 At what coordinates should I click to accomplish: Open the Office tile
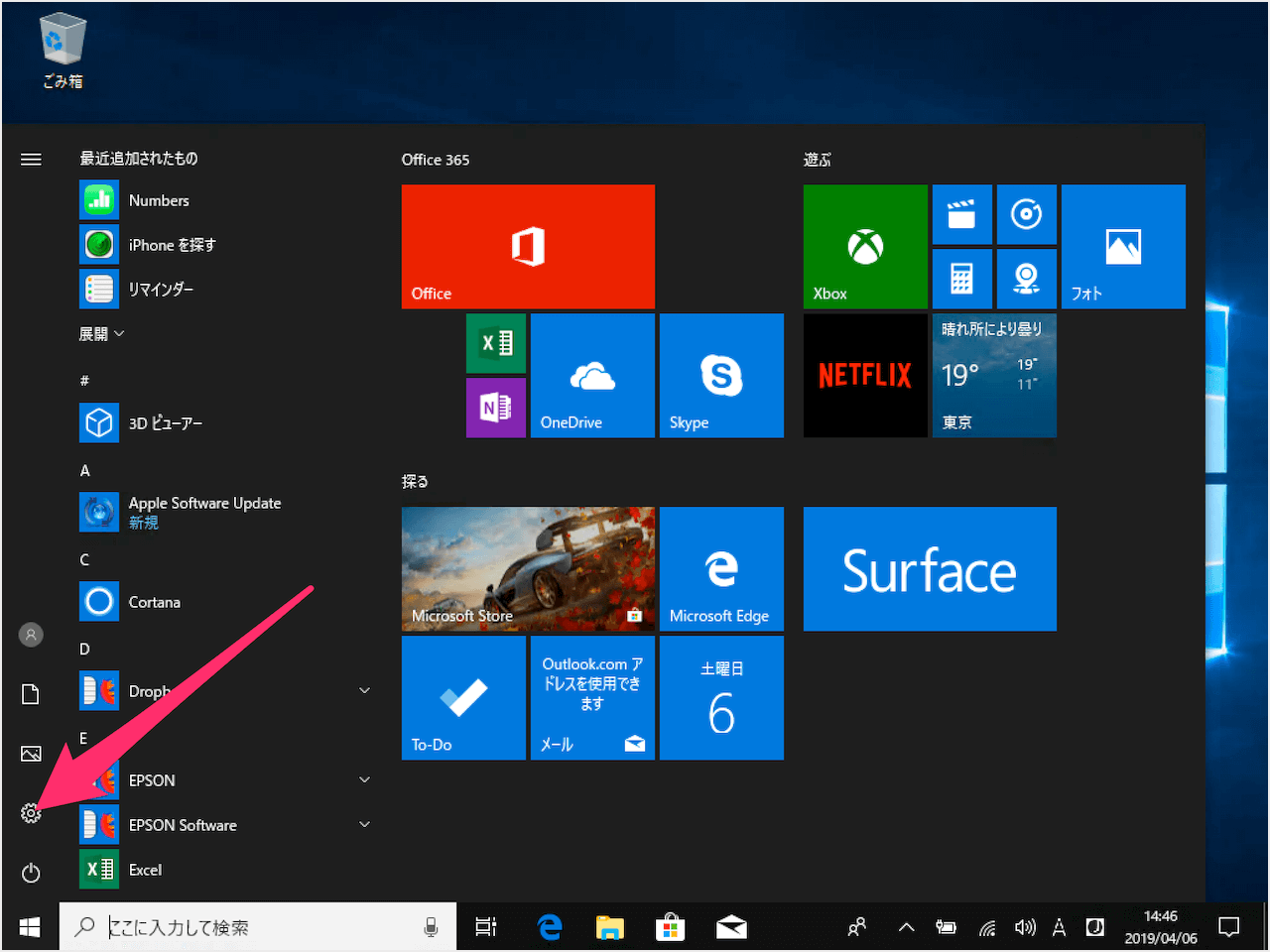528,247
